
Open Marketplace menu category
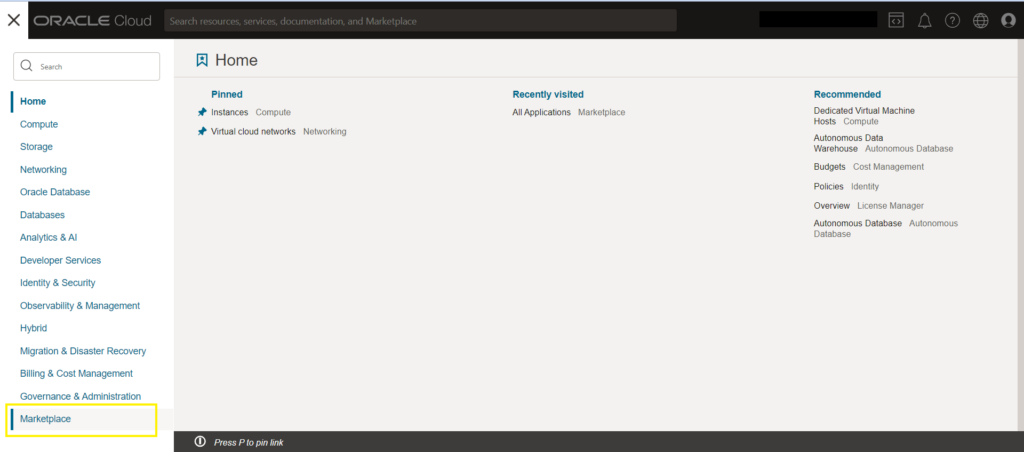(x=45, y=419)
